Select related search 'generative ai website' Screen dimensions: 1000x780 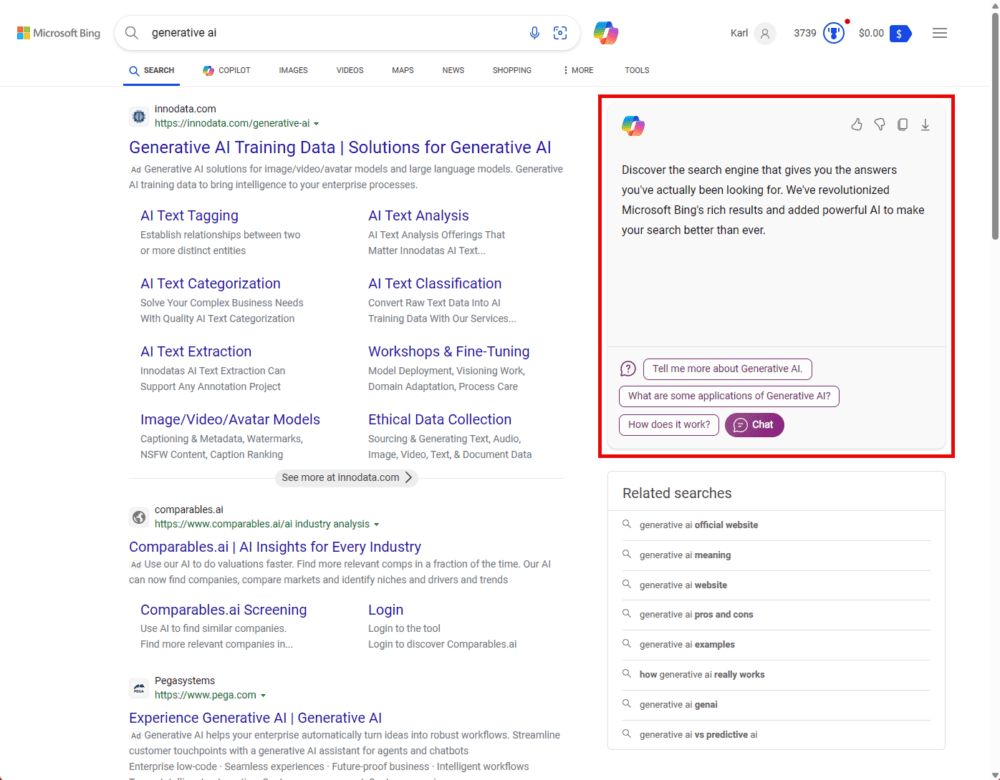point(683,584)
